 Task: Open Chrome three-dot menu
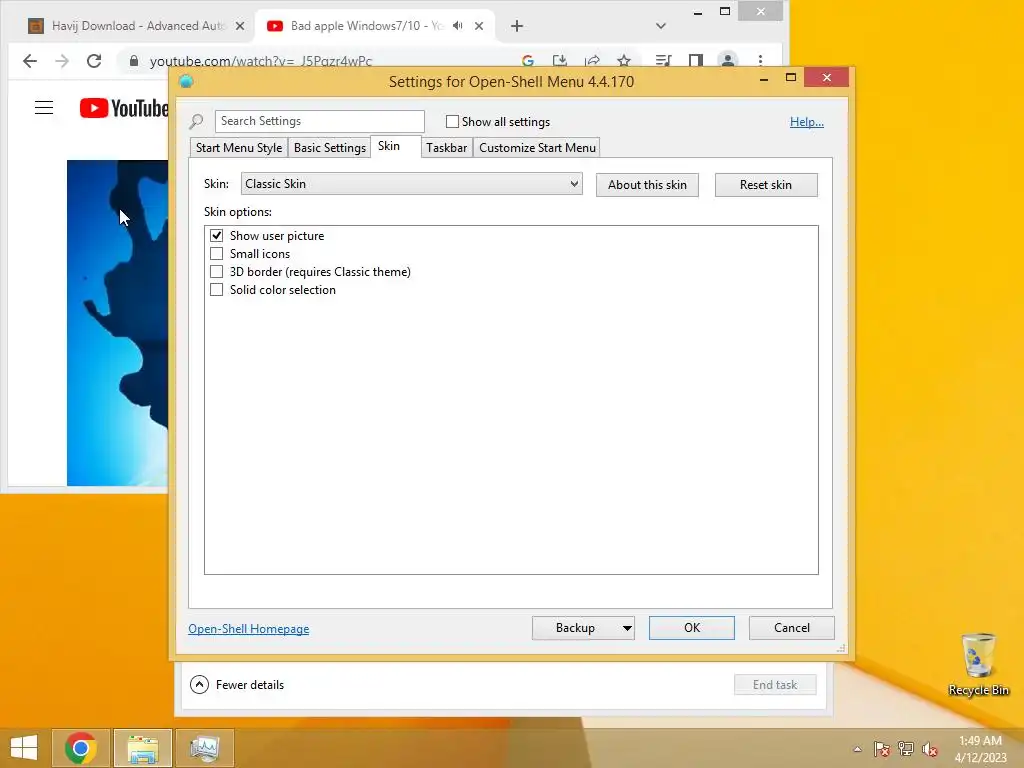tap(760, 61)
